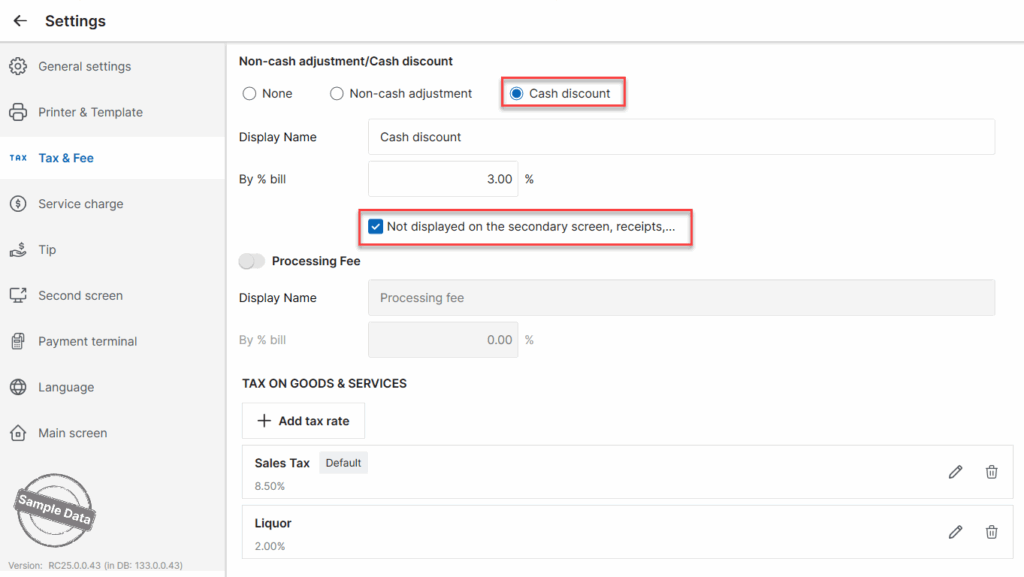Choose the Non-cash adjustment radio option
Screen dimensions: 1024x577
click(x=337, y=94)
